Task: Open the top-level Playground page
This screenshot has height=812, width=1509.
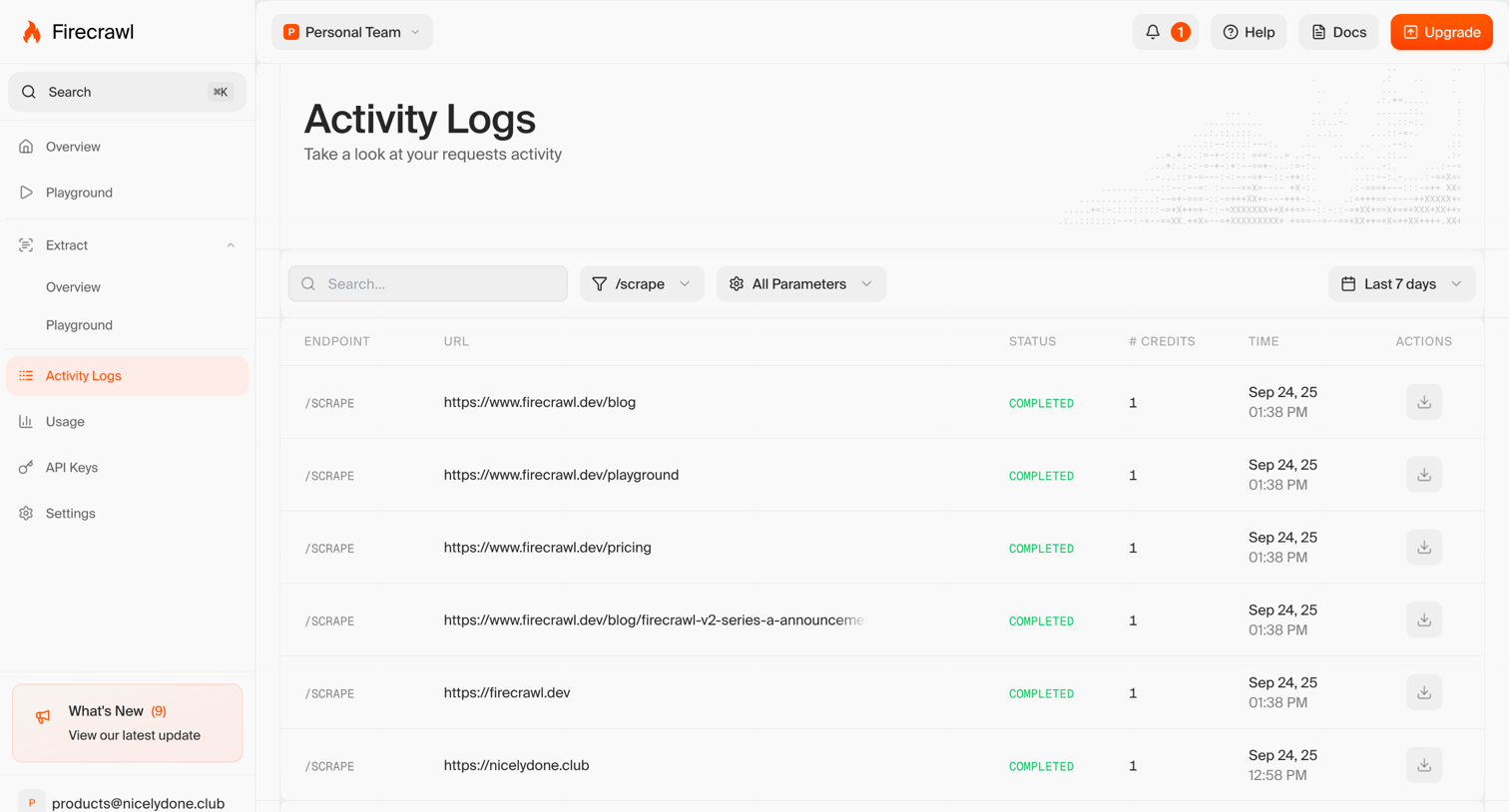Action: point(127,193)
